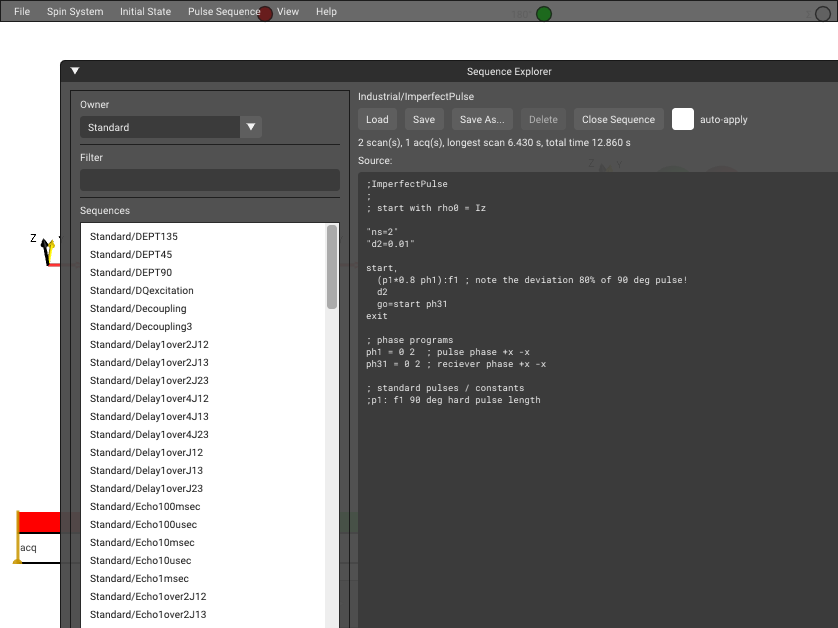Open the Pulse Sequence menu
Image resolution: width=838 pixels, height=628 pixels.
pyautogui.click(x=223, y=11)
